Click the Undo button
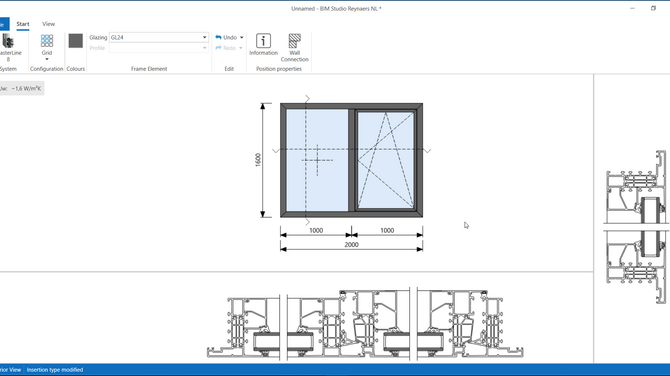The width and height of the screenshot is (670, 376). (x=226, y=38)
